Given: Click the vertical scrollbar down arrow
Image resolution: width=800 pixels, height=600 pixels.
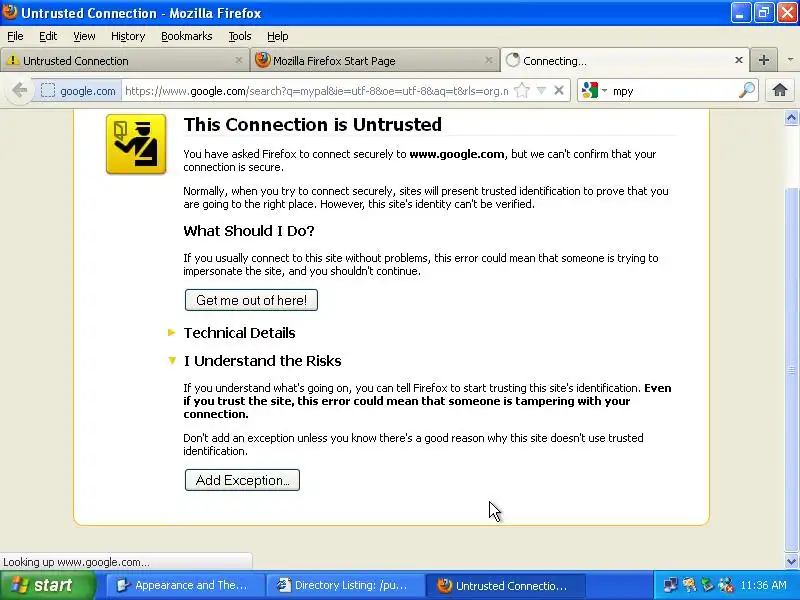Looking at the screenshot, I should click(791, 562).
